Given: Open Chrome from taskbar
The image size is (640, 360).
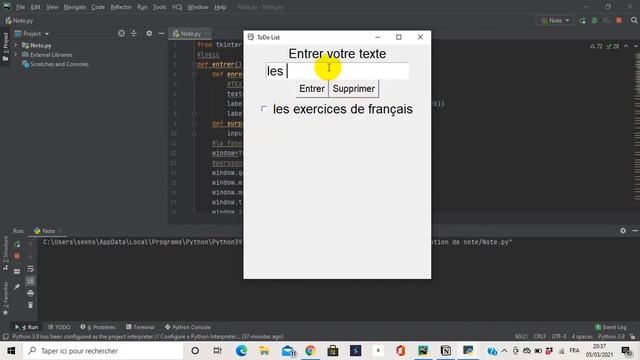Looking at the screenshot, I should click(x=310, y=351).
